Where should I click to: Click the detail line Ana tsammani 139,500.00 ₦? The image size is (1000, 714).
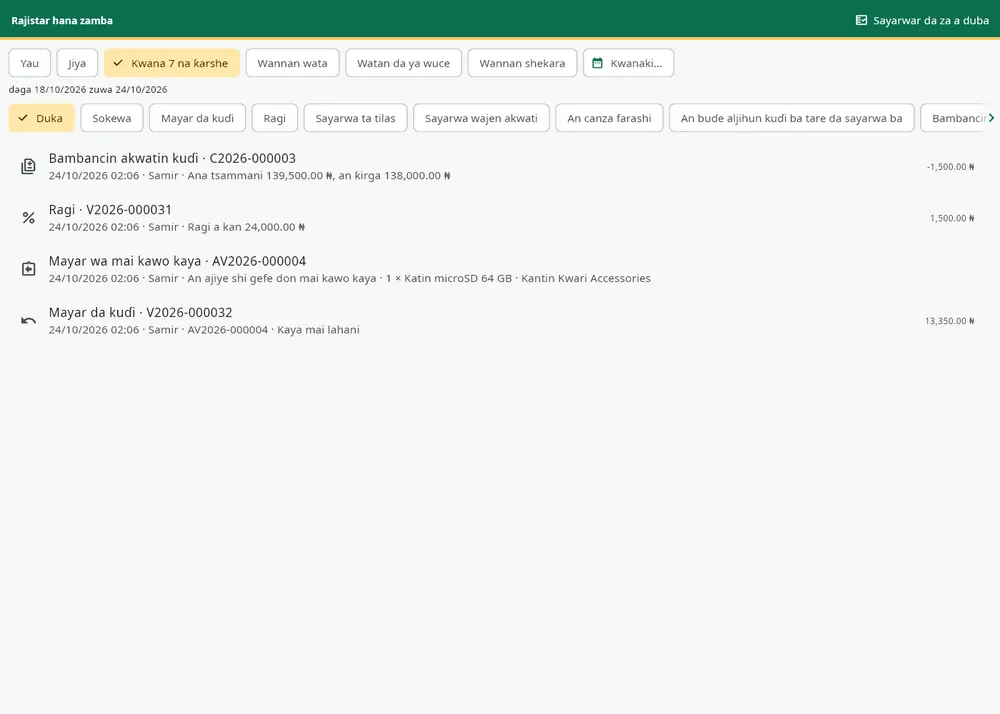tap(249, 175)
